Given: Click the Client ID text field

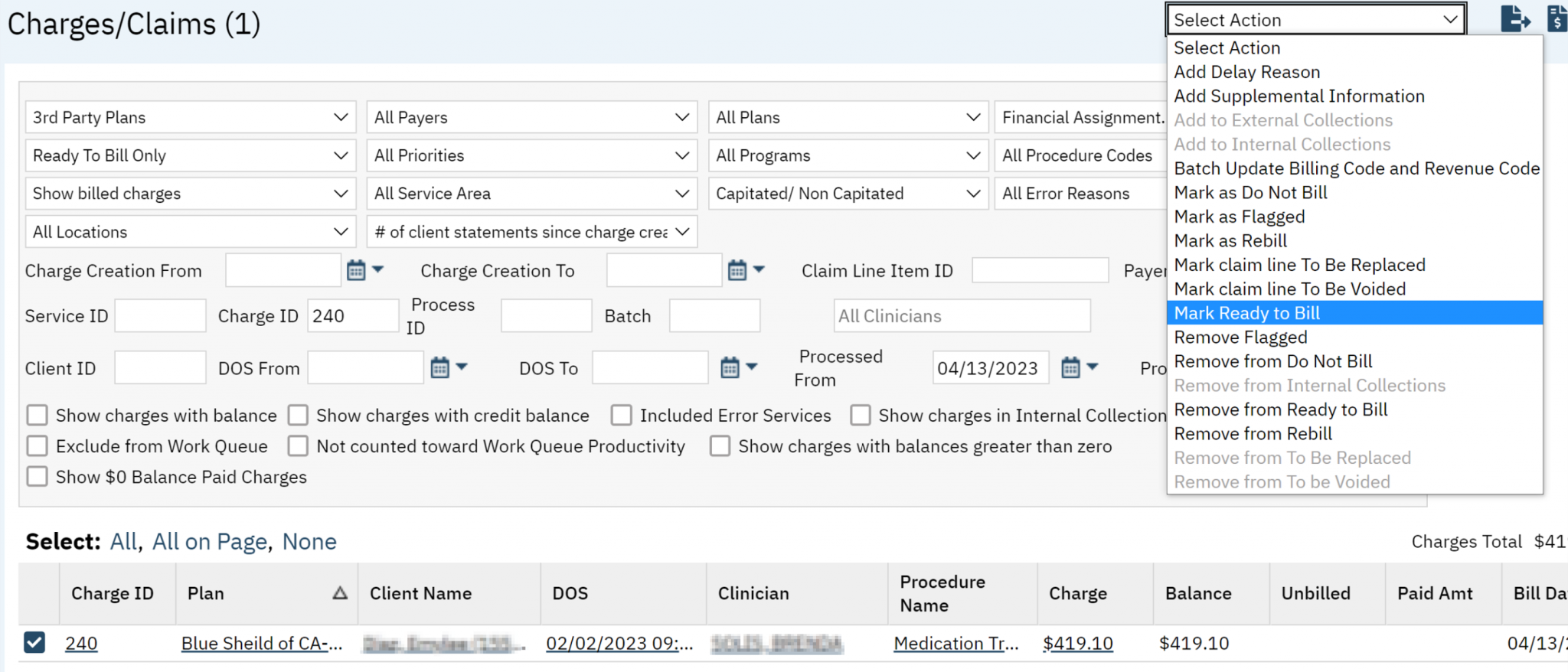Looking at the screenshot, I should pyautogui.click(x=159, y=368).
